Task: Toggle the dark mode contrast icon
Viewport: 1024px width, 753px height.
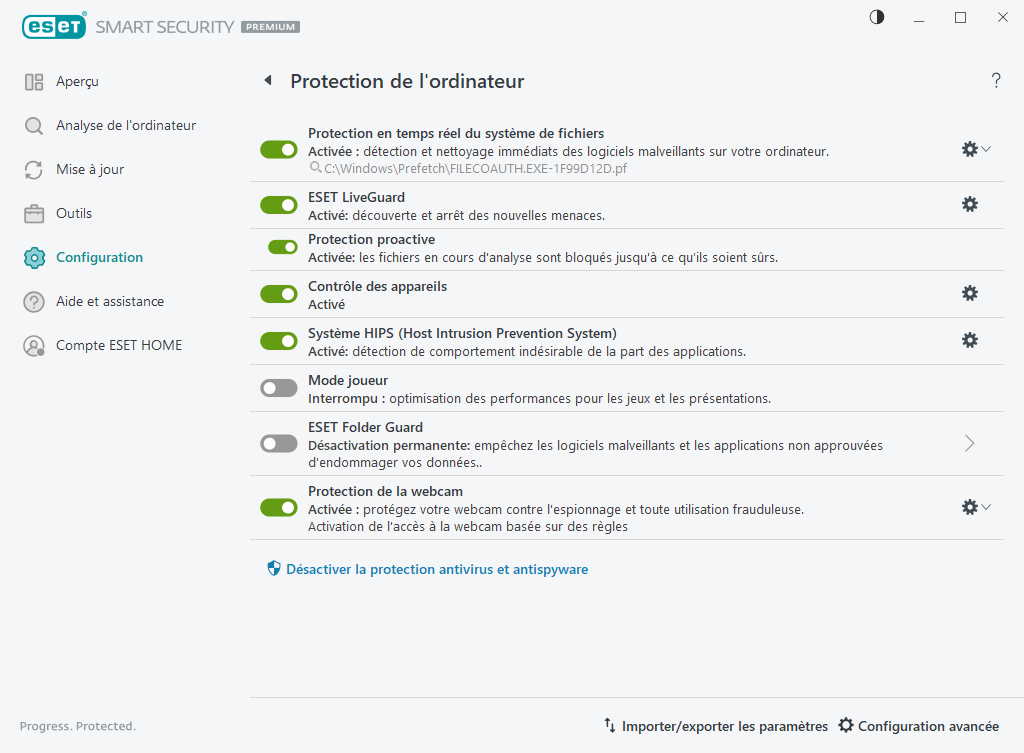Action: point(876,17)
